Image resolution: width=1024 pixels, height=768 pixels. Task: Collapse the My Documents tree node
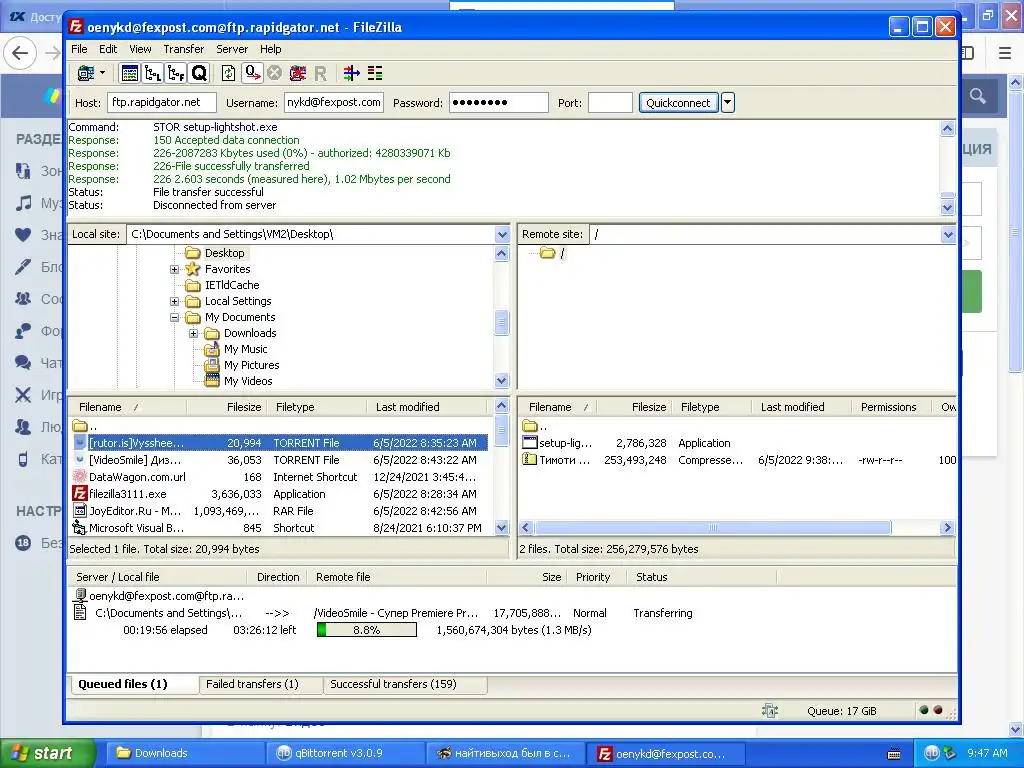point(174,317)
